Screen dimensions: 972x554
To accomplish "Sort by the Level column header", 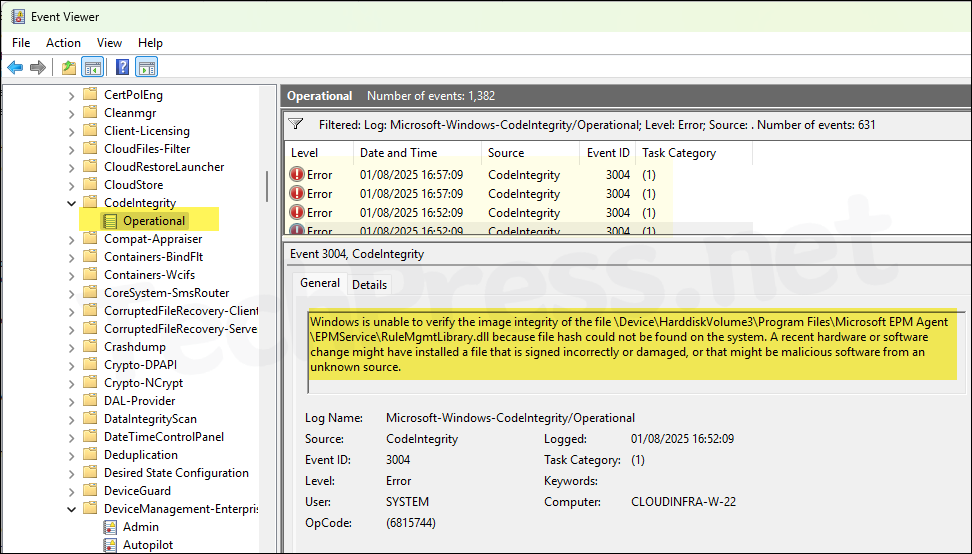I will click(319, 152).
